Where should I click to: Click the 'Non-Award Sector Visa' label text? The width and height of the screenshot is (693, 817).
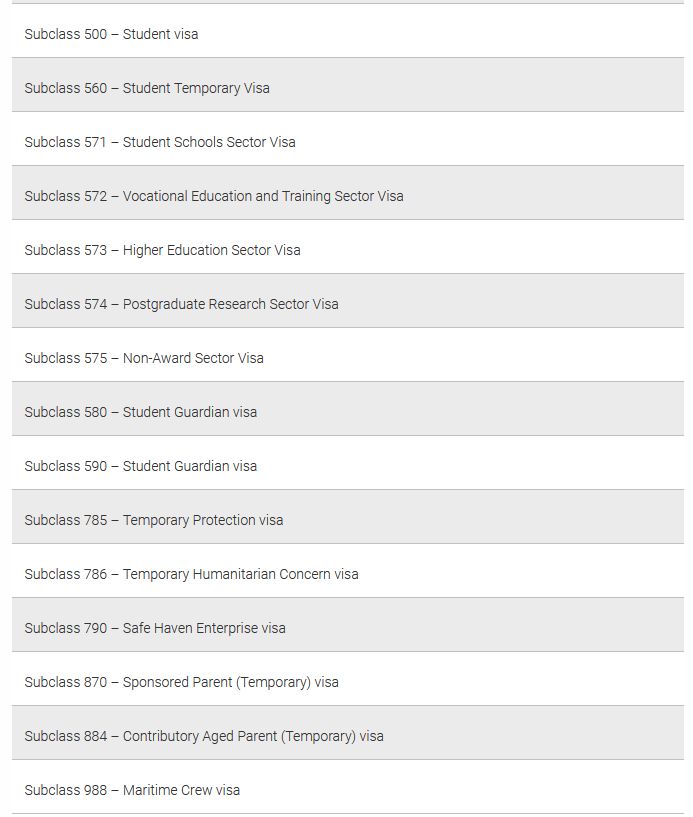point(193,358)
